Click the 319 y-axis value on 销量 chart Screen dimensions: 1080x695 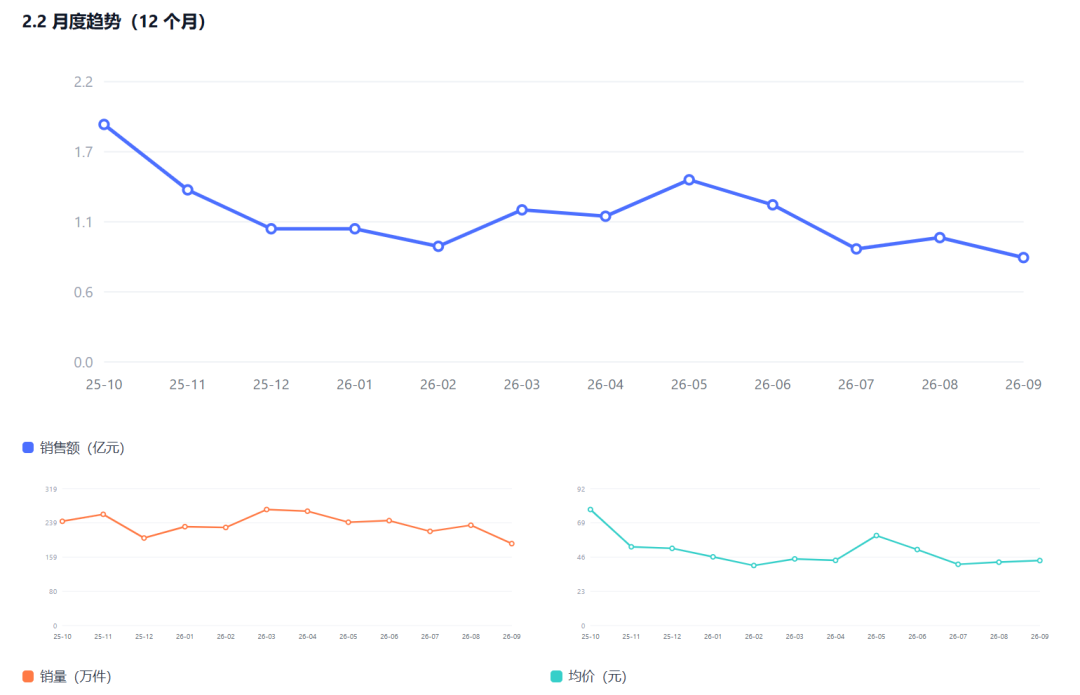[51, 489]
